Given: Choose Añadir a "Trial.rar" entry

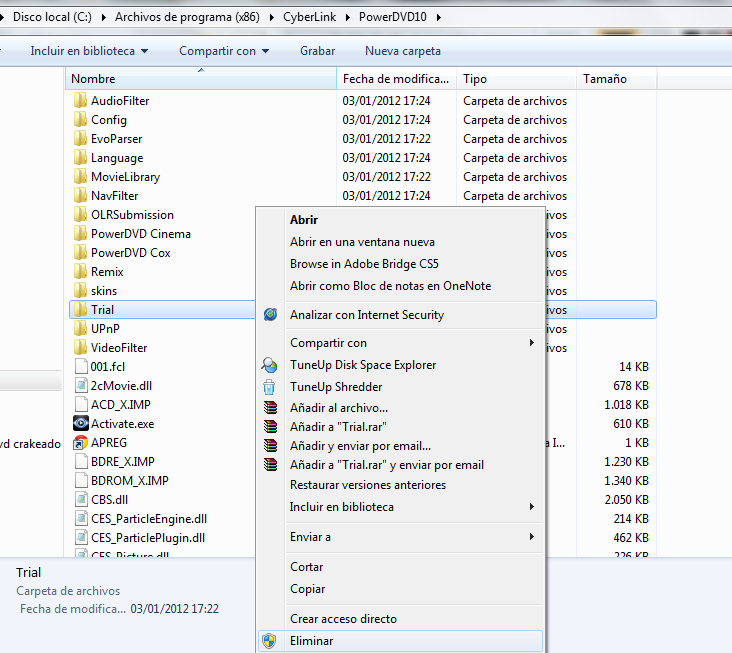Looking at the screenshot, I should coord(338,427).
